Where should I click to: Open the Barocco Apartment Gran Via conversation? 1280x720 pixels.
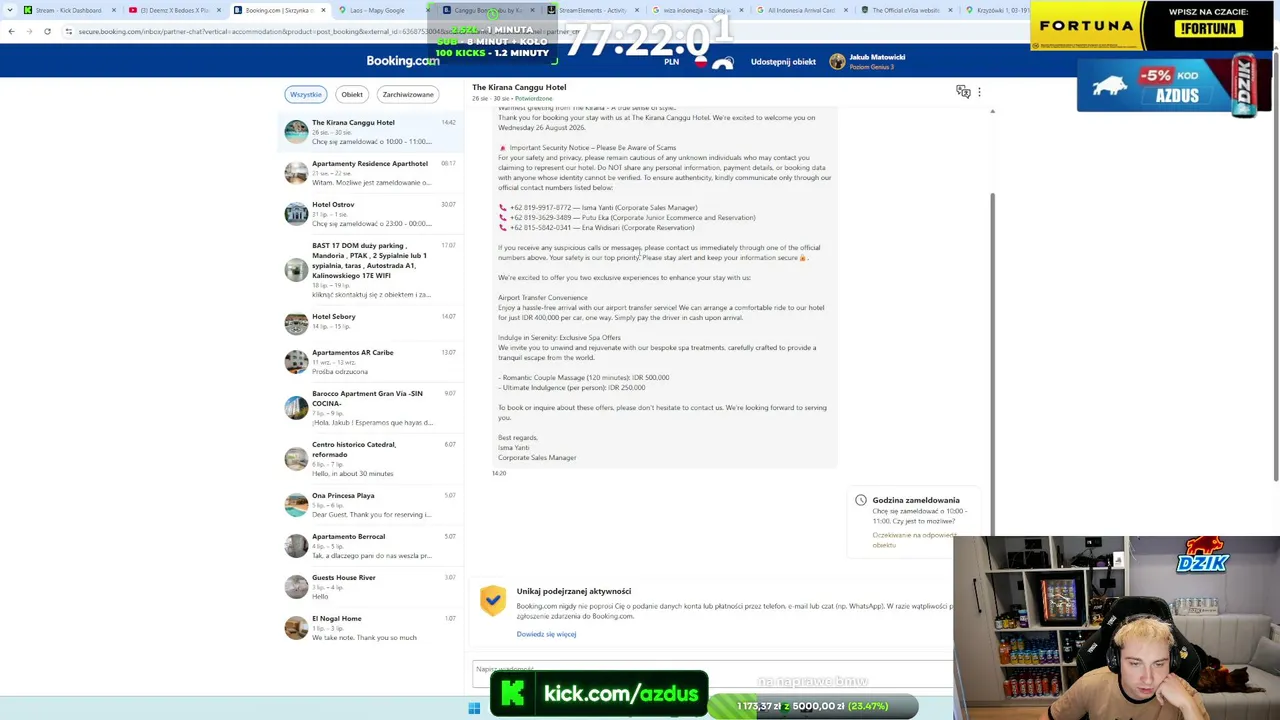[x=370, y=408]
